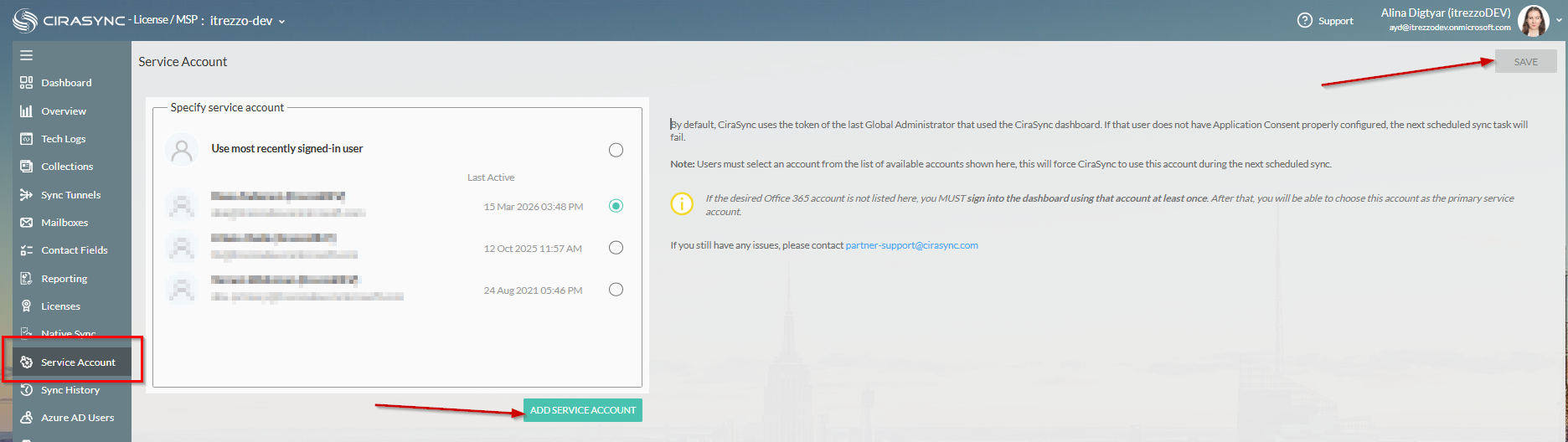Screen dimensions: 1568x442
Task: Select Service Account menu item
Action: 72,362
